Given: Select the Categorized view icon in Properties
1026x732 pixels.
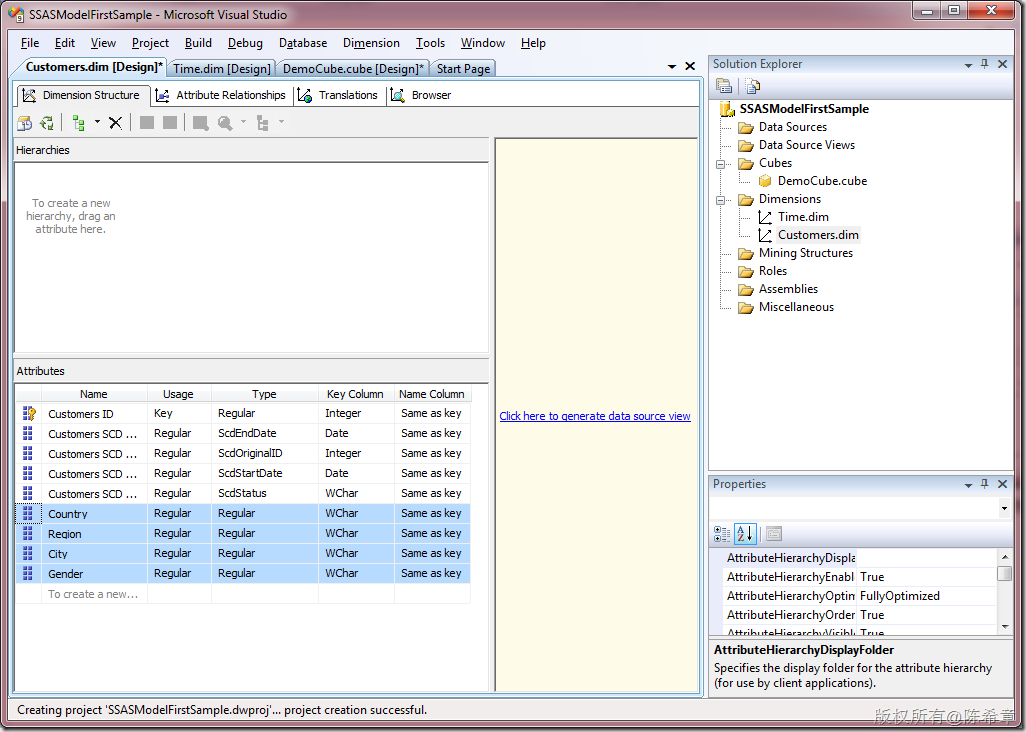Looking at the screenshot, I should pyautogui.click(x=722, y=534).
